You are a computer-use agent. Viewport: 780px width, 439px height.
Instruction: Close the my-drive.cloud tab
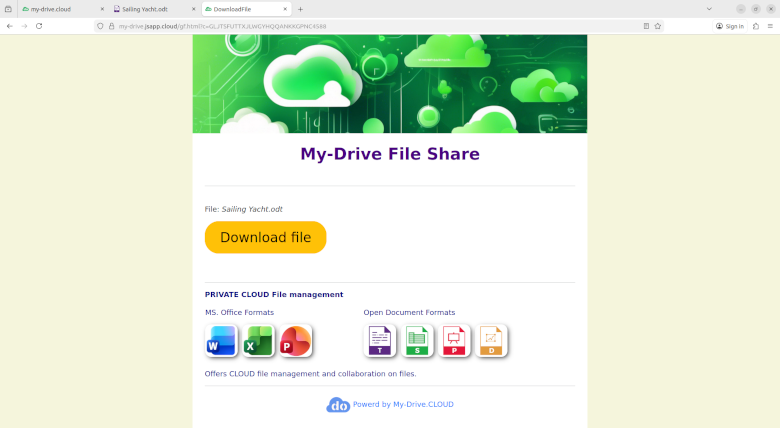click(x=102, y=9)
